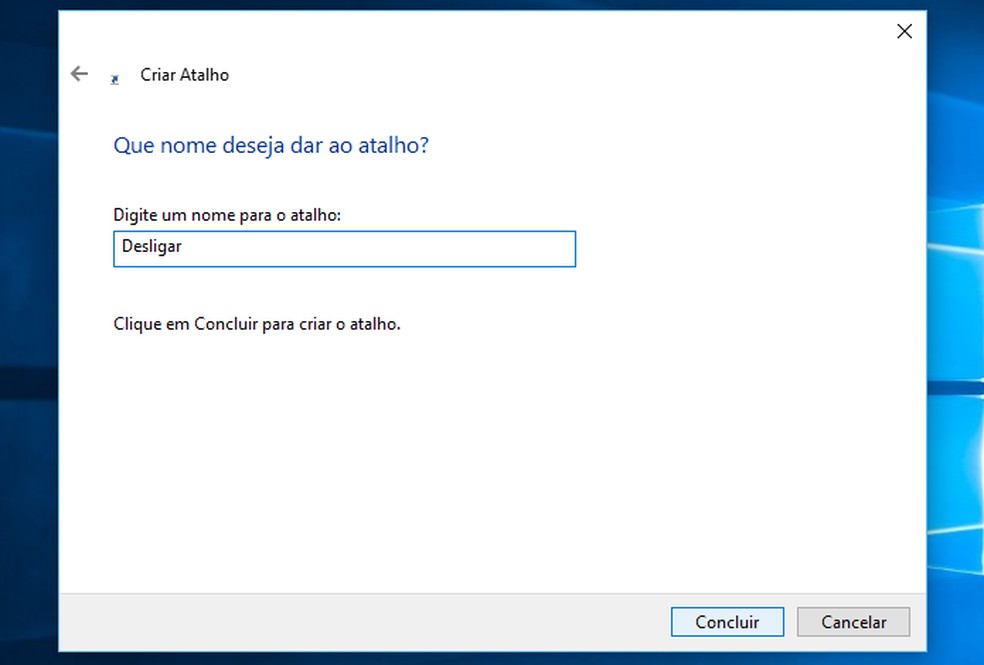Viewport: 984px width, 665px height.
Task: Select the text Desligar in the field
Action: pos(151,246)
